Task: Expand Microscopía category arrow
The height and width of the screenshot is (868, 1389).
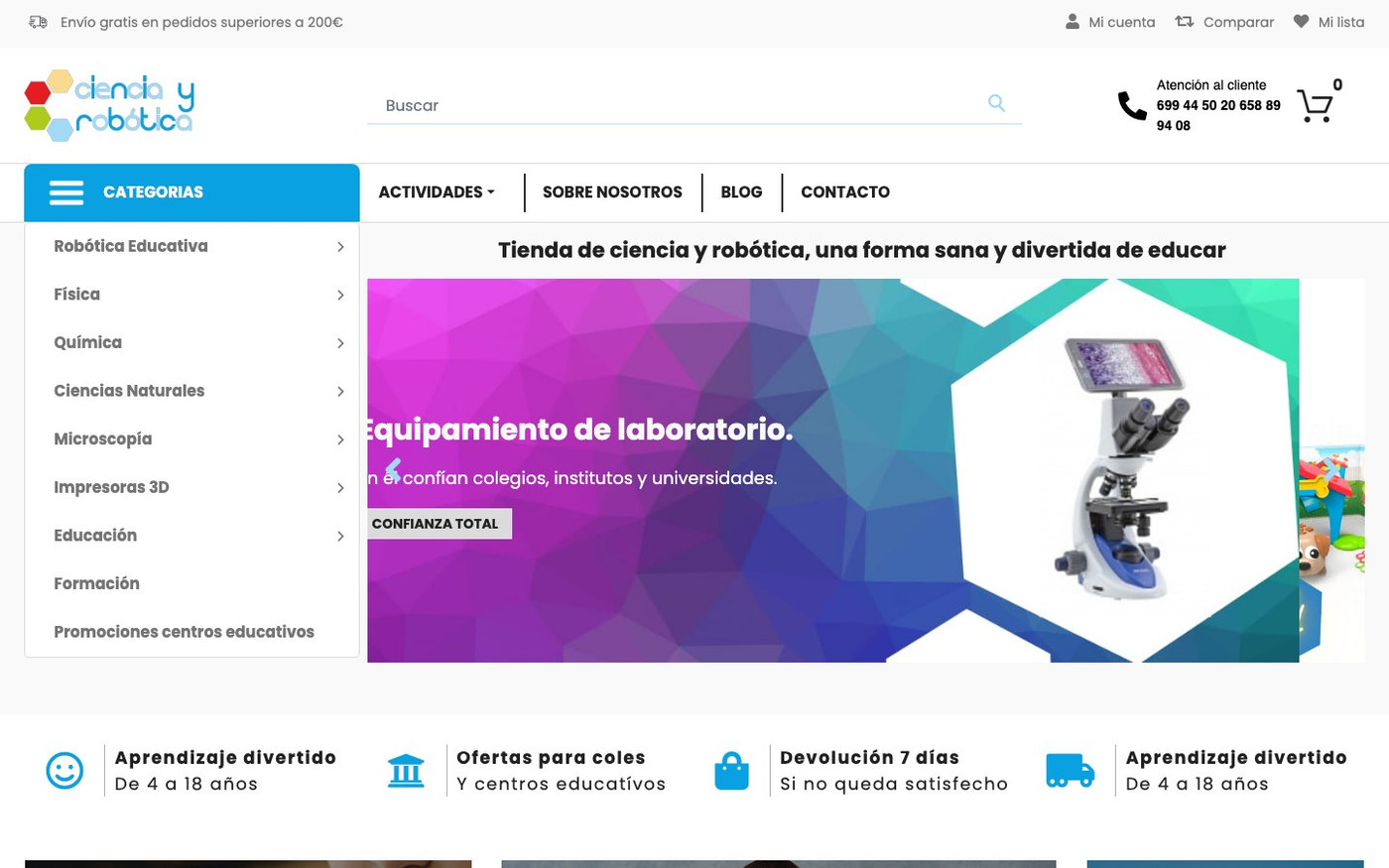Action: coord(340,439)
